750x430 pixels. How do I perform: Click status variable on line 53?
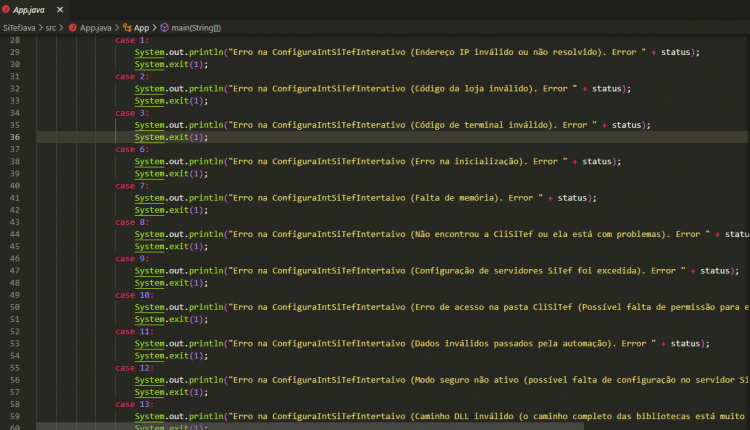(685, 343)
